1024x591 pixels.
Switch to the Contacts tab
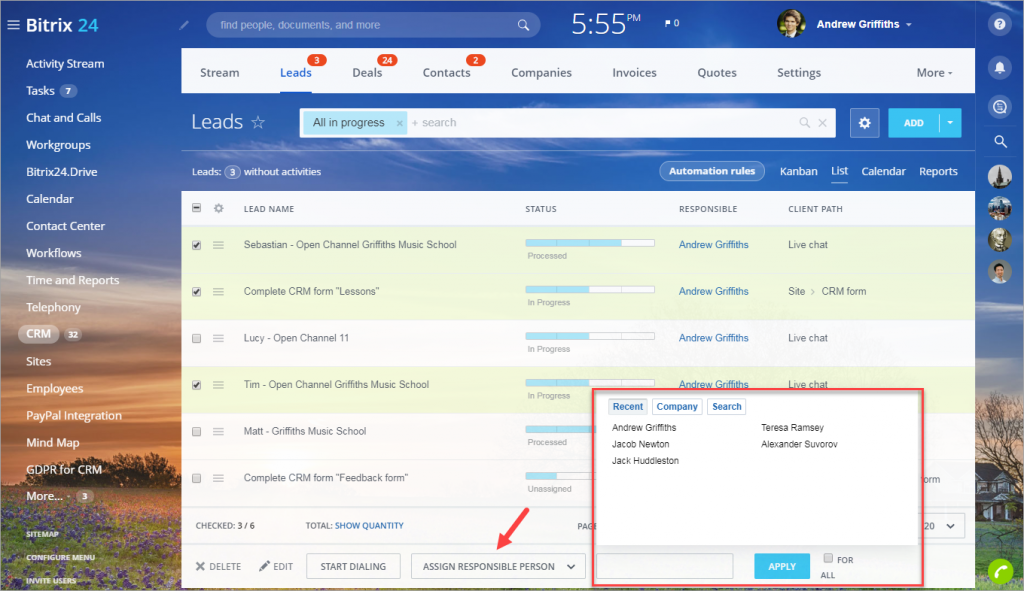(446, 72)
